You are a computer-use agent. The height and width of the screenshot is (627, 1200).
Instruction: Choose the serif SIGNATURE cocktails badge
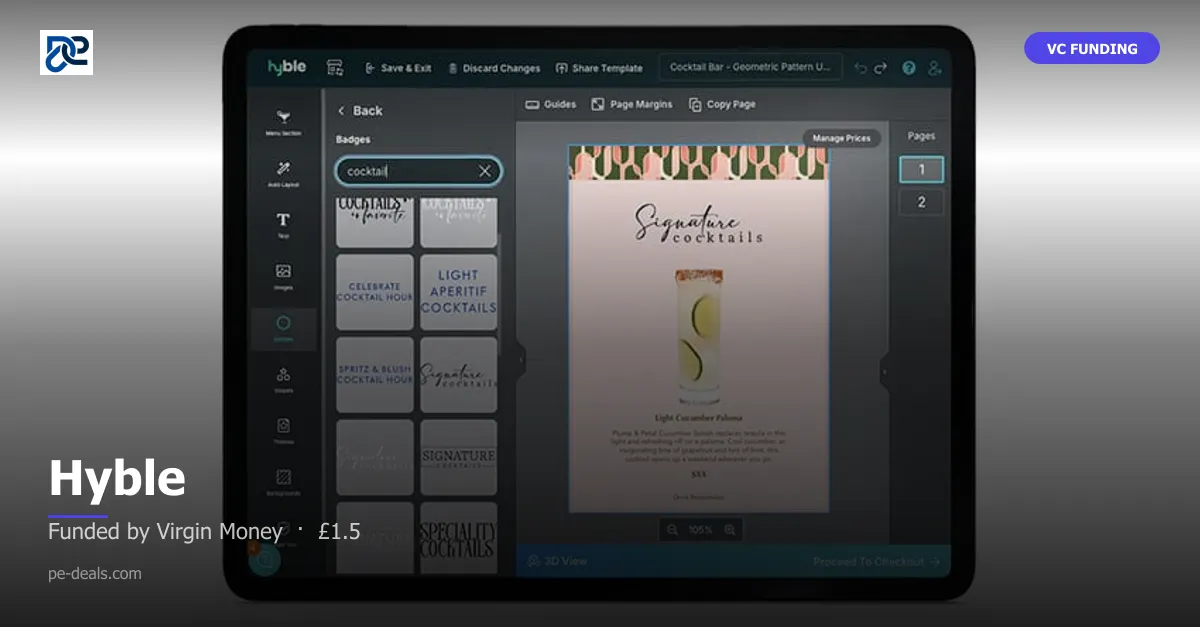(458, 458)
